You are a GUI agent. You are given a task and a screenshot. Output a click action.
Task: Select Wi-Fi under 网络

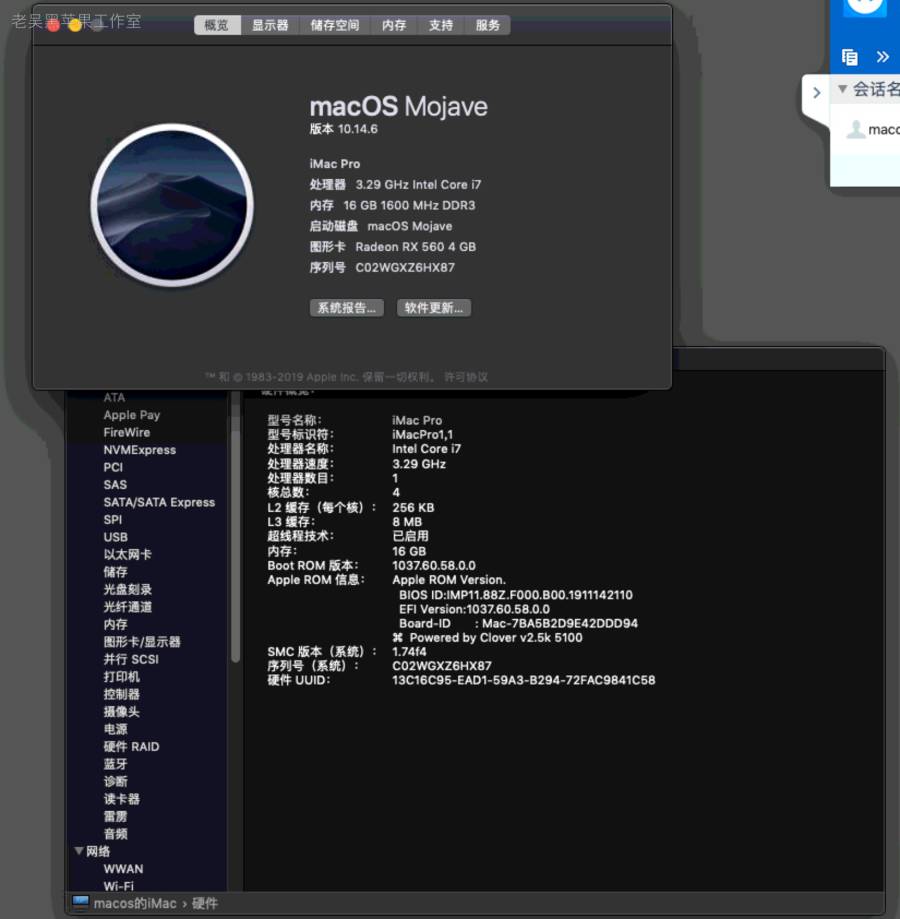[118, 886]
